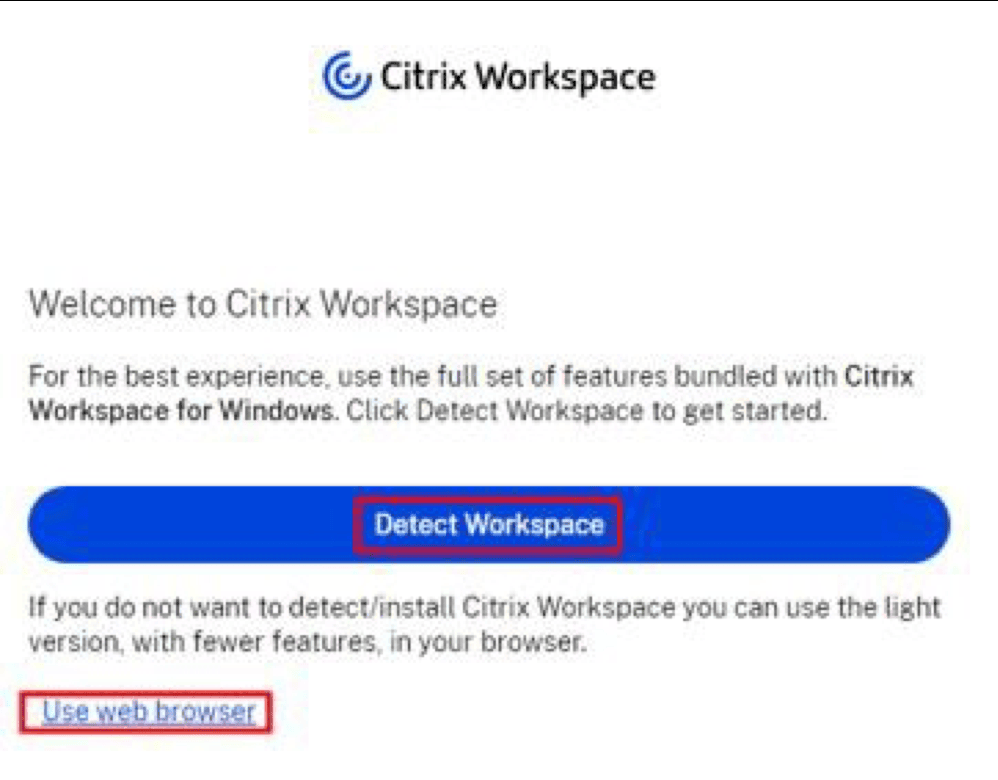The width and height of the screenshot is (998, 780).
Task: Click the word "Workspace" in the header wordmark
Action: [565, 77]
